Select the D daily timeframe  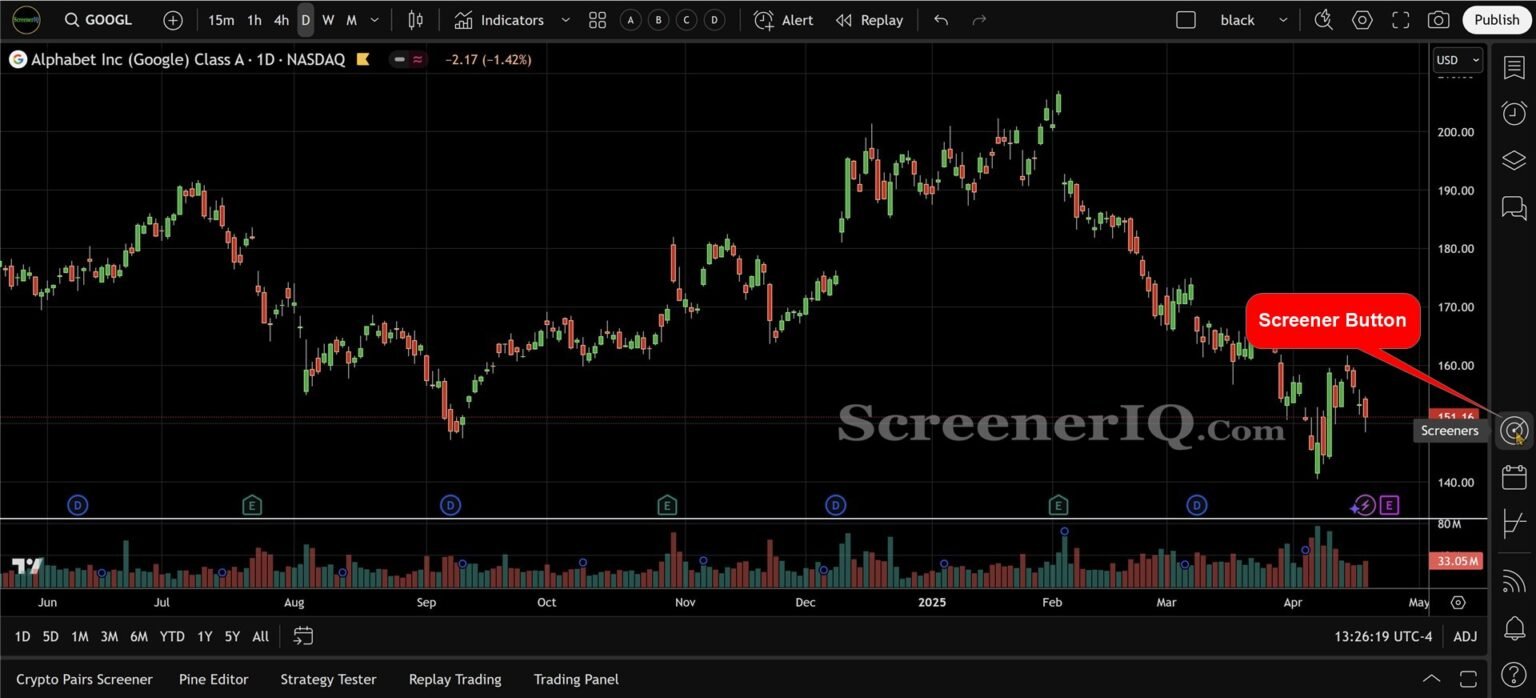(x=305, y=20)
